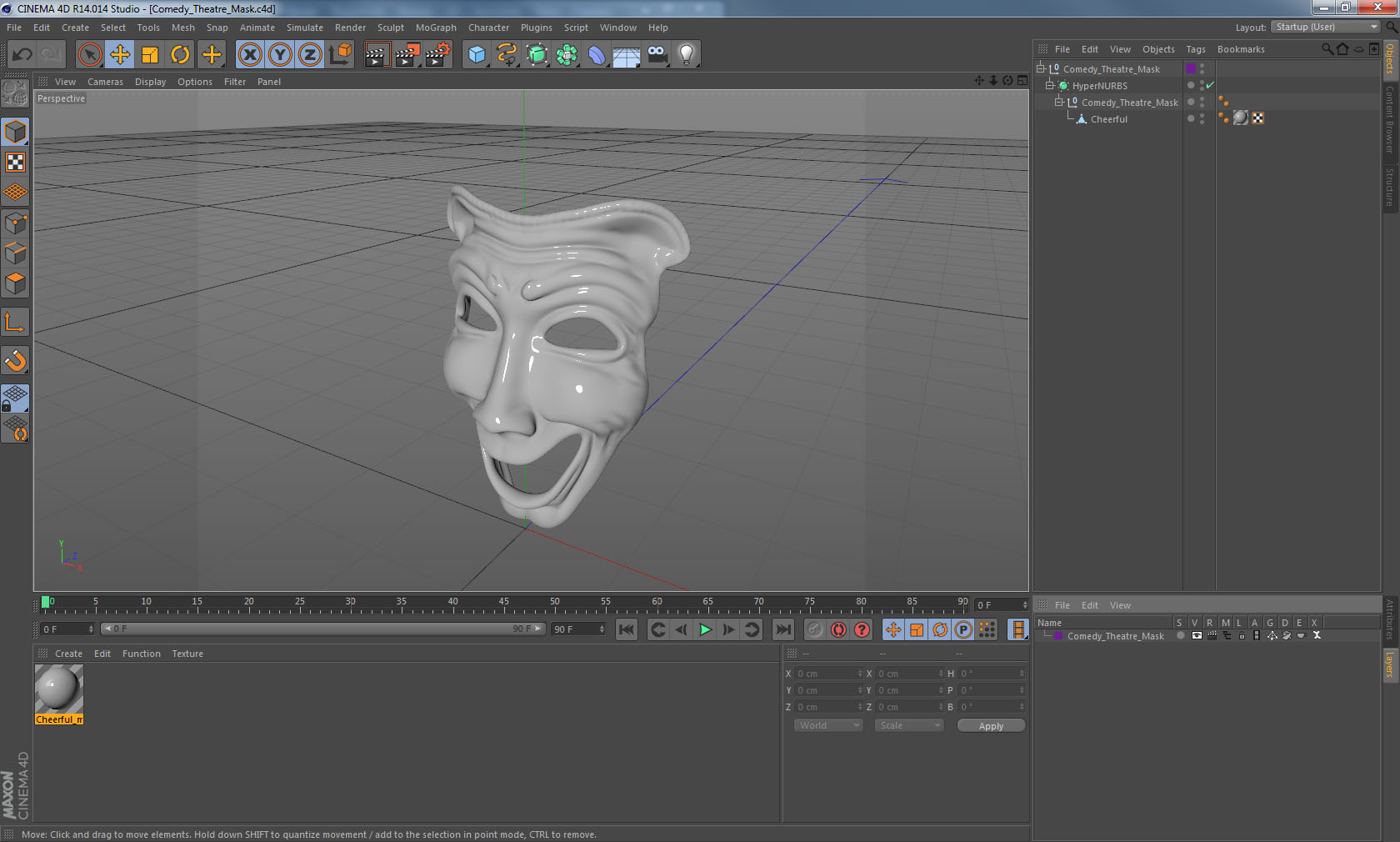Toggle world coordinate system icon
The image size is (1400, 842).
340,55
